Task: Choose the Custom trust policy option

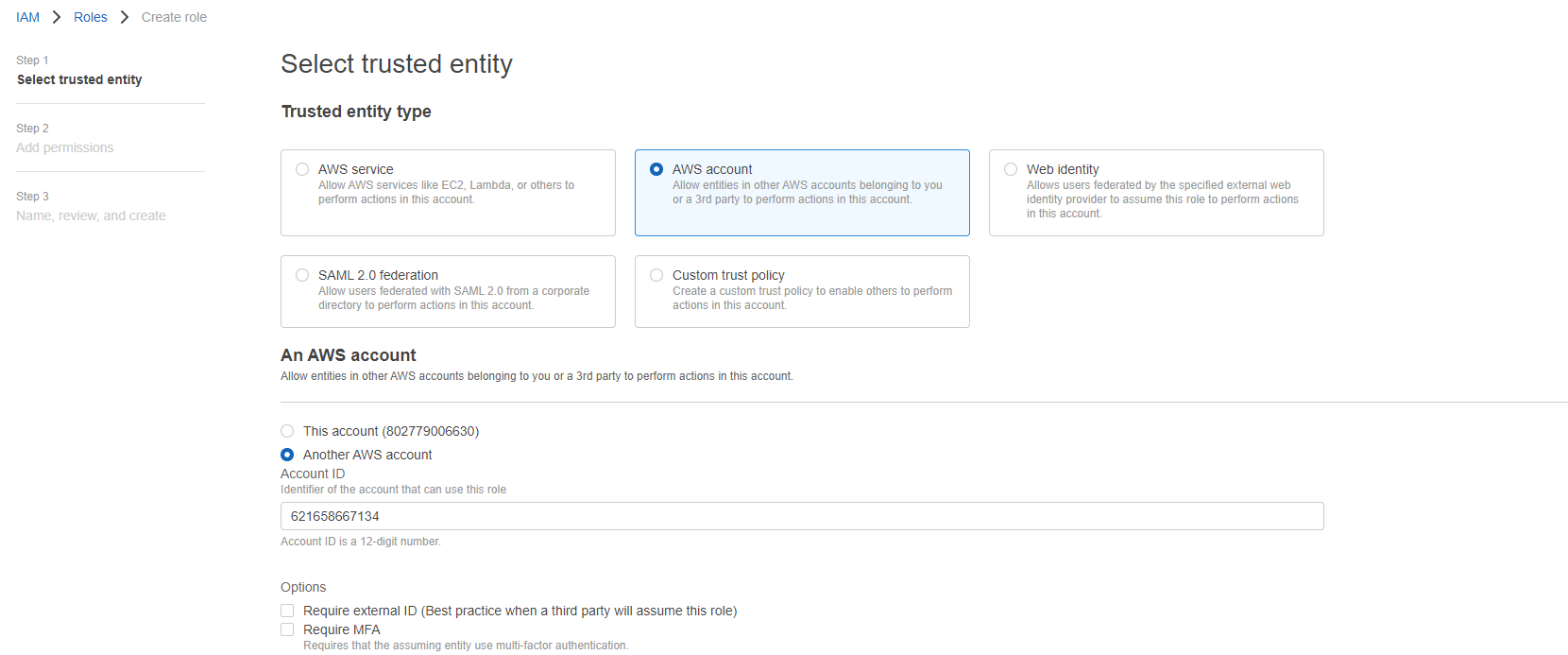Action: click(x=656, y=275)
